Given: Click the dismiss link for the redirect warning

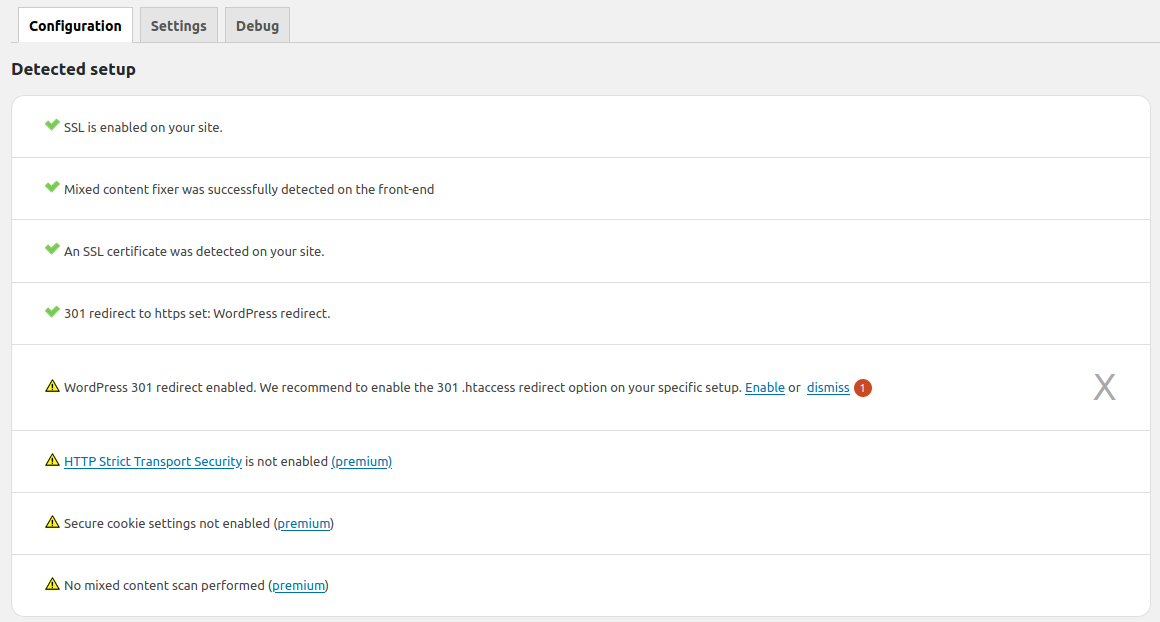Looking at the screenshot, I should coord(827,387).
